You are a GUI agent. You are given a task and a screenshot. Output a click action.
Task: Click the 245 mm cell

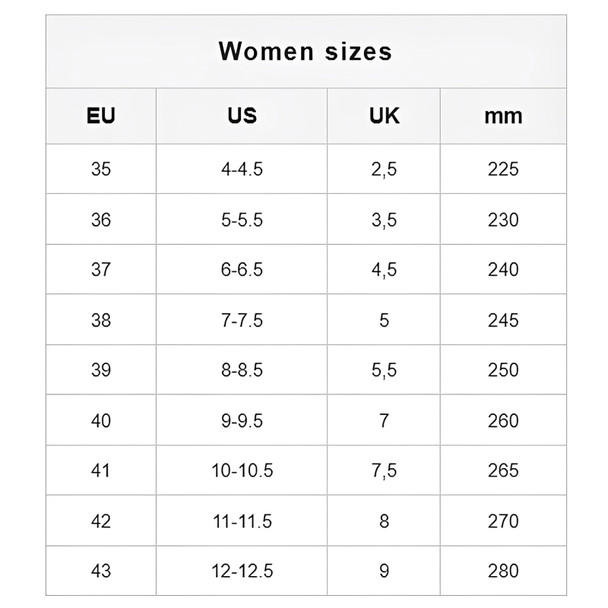click(503, 320)
